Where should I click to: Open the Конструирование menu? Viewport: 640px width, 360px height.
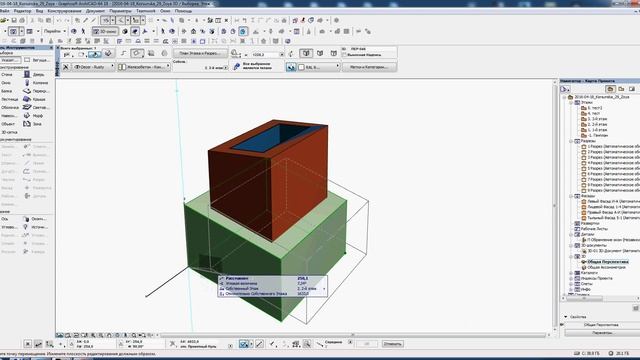point(64,11)
